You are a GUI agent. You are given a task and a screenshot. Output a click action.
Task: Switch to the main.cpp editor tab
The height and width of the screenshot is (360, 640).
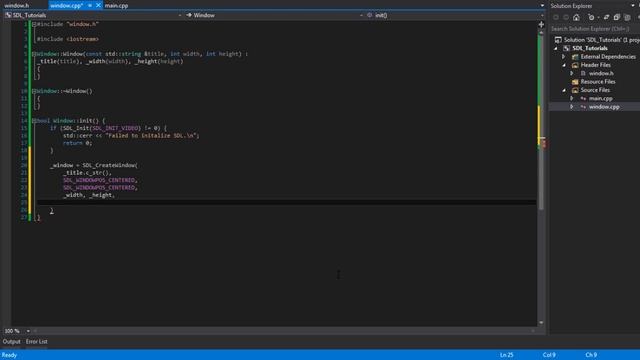click(x=116, y=5)
